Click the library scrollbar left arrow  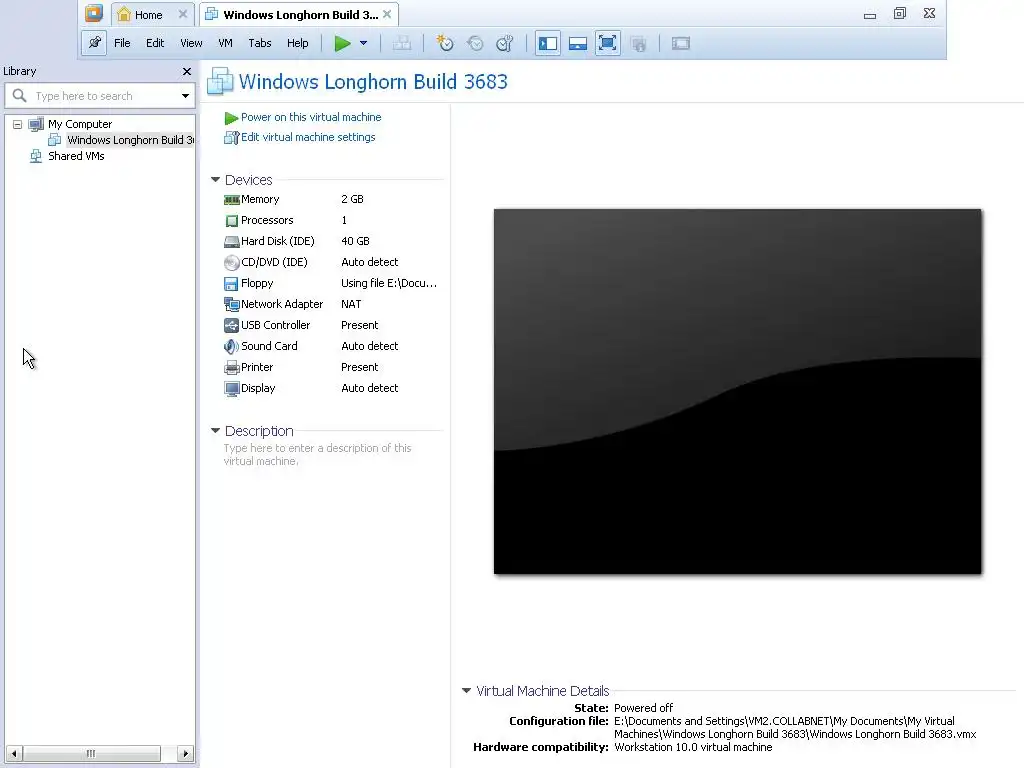click(x=14, y=754)
